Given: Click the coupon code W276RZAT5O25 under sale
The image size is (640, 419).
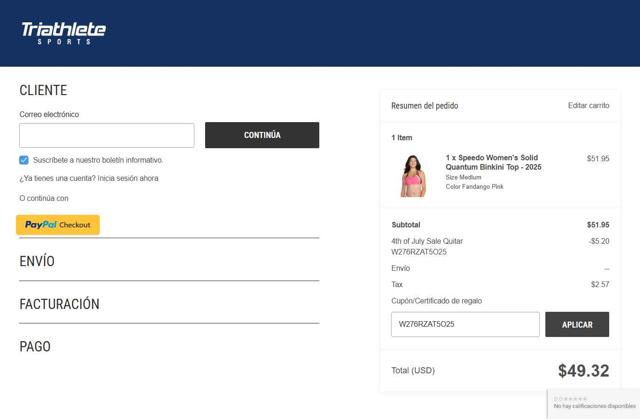Looking at the screenshot, I should click(x=419, y=252).
